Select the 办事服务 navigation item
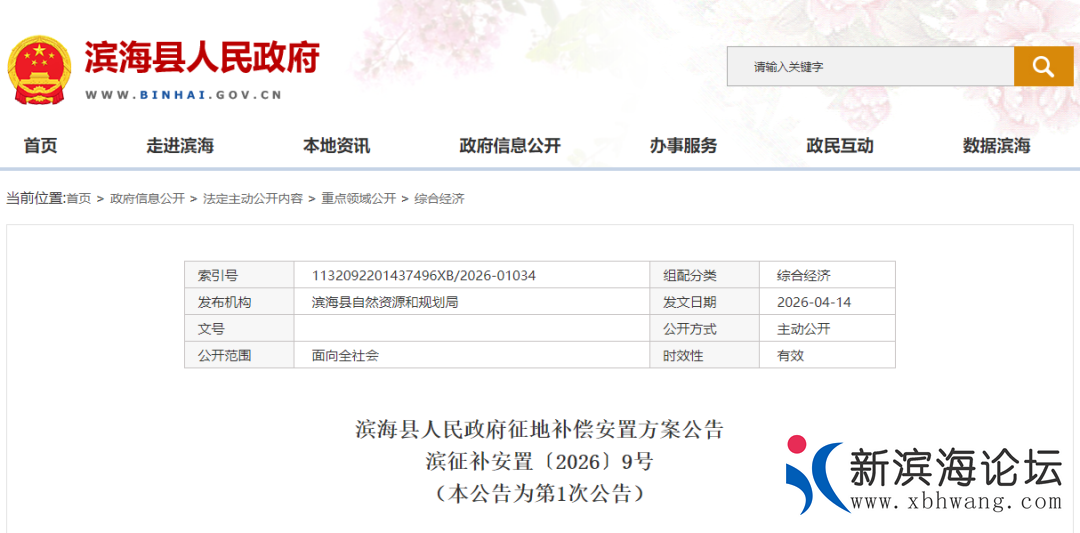The image size is (1080, 533). pos(683,146)
